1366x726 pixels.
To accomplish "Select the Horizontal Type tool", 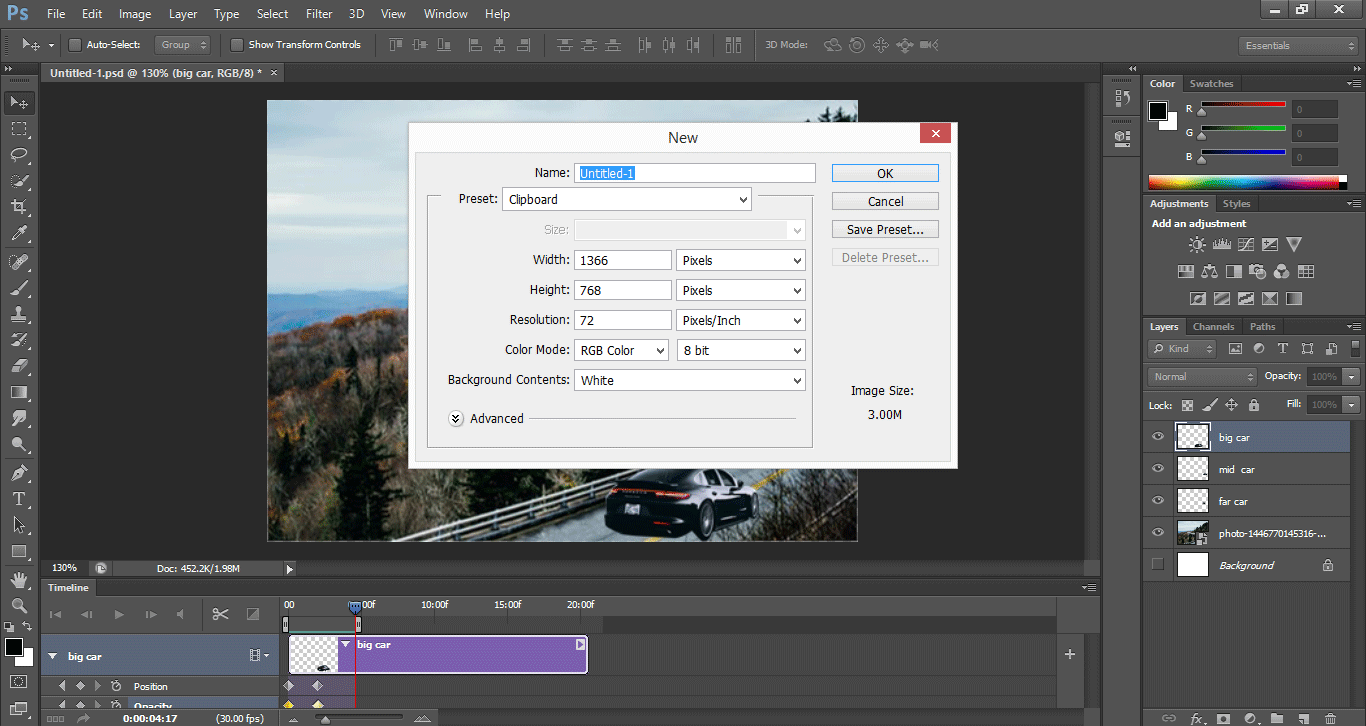I will [x=19, y=498].
